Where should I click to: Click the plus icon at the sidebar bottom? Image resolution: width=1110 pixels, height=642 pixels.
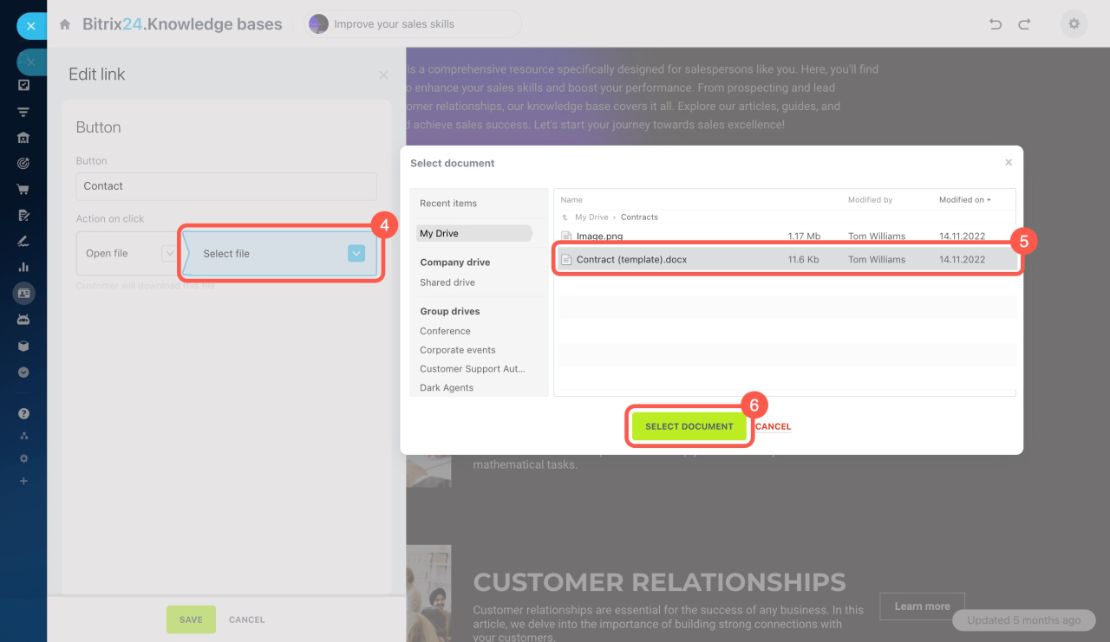click(23, 481)
